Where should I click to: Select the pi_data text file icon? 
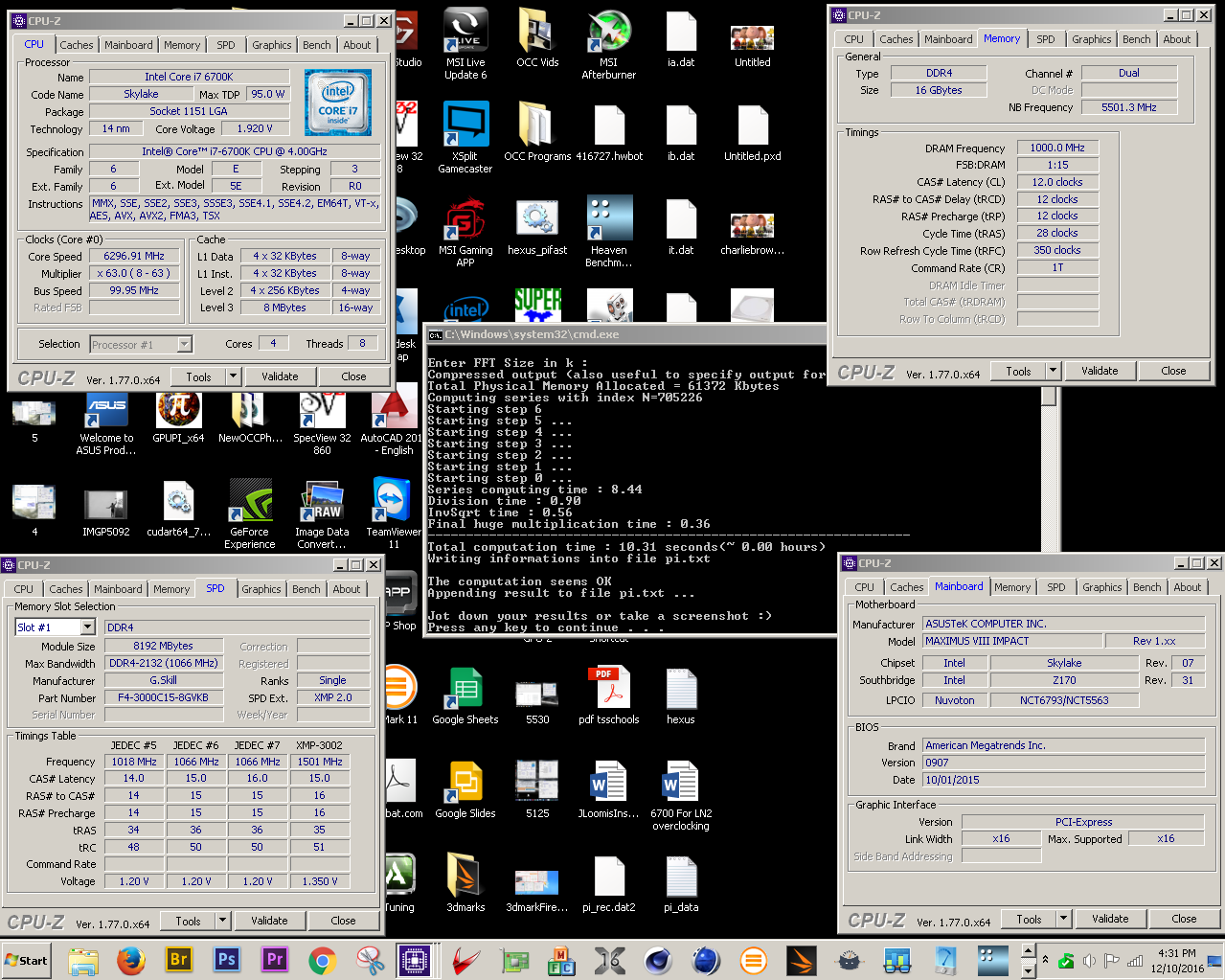[x=681, y=884]
